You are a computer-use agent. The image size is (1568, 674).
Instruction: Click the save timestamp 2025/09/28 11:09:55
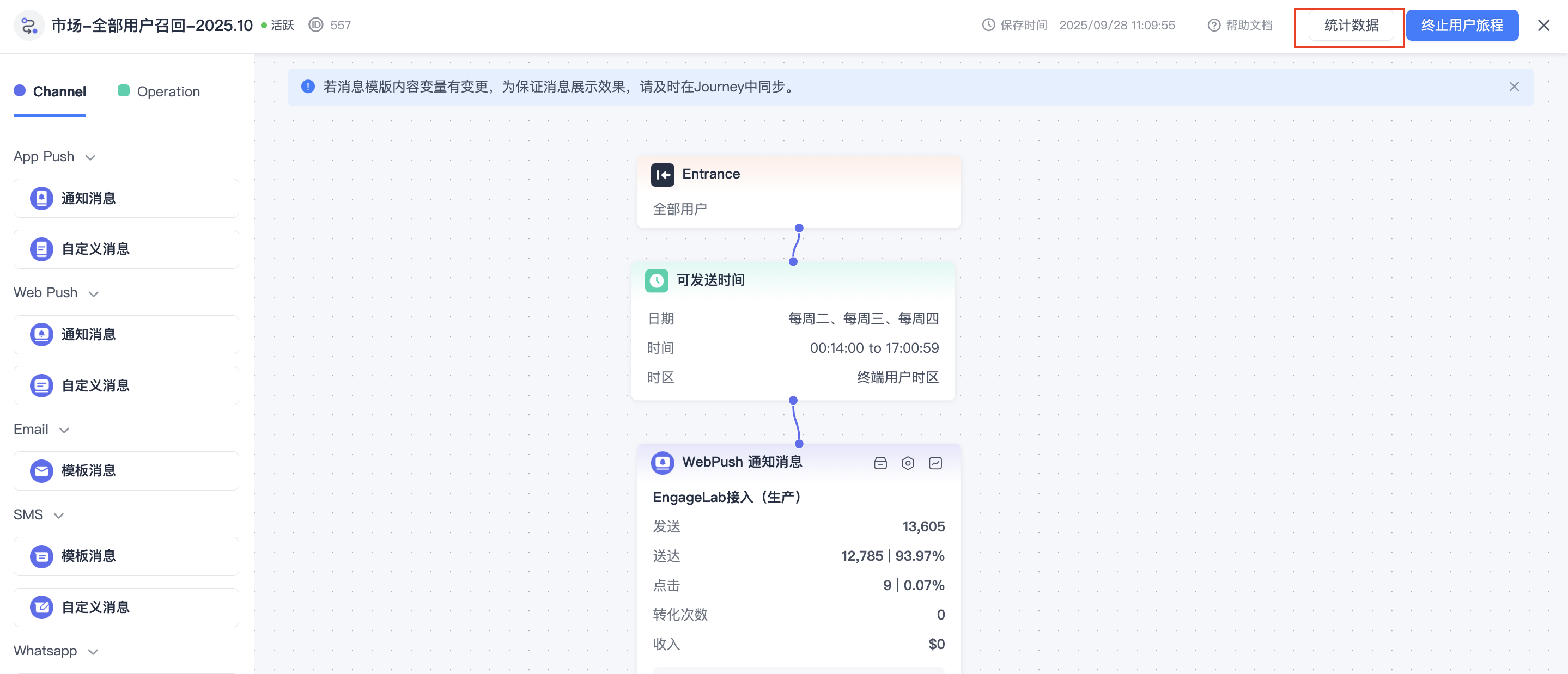pyautogui.click(x=1117, y=25)
